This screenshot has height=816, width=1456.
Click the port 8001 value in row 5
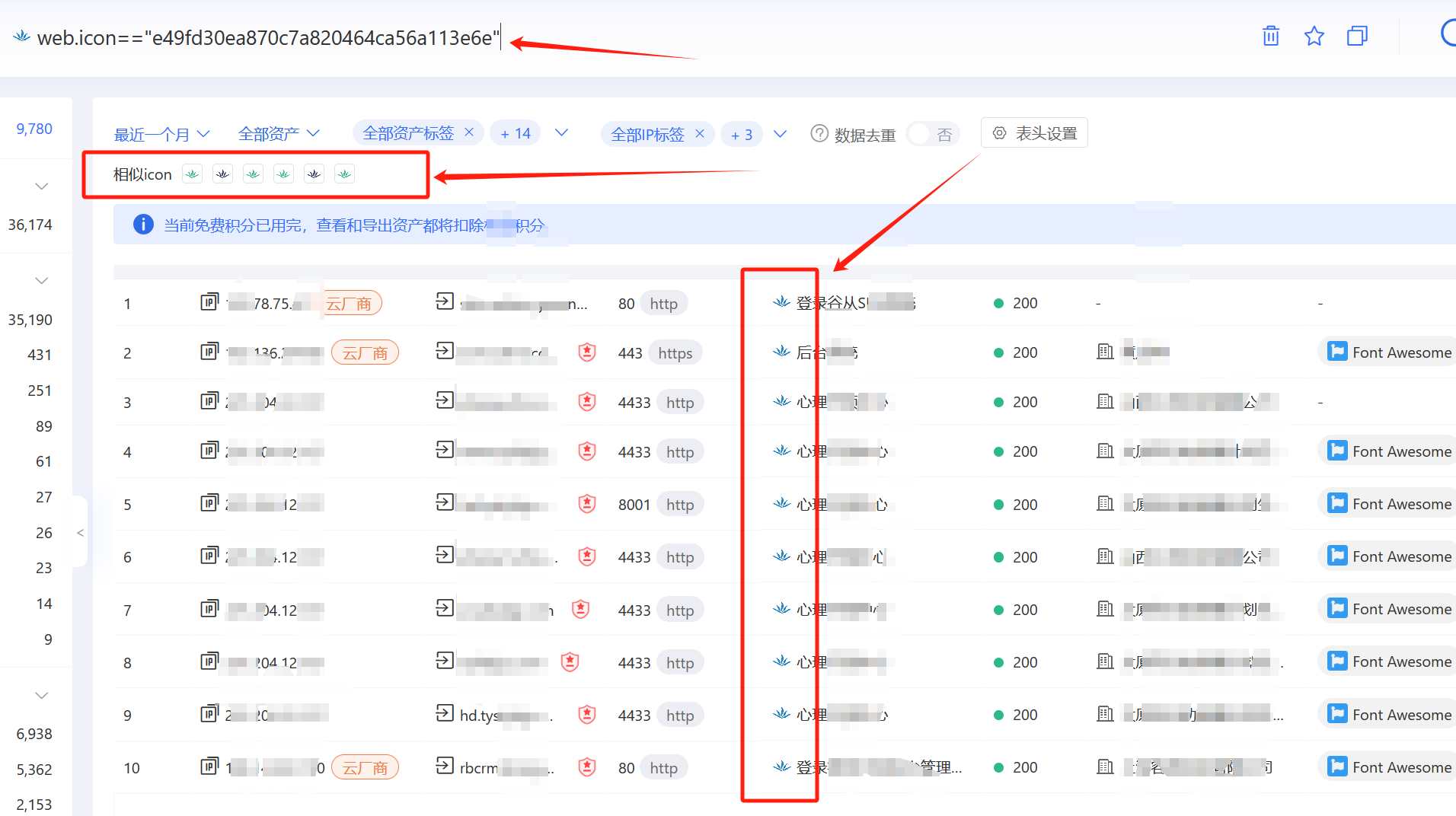point(634,505)
